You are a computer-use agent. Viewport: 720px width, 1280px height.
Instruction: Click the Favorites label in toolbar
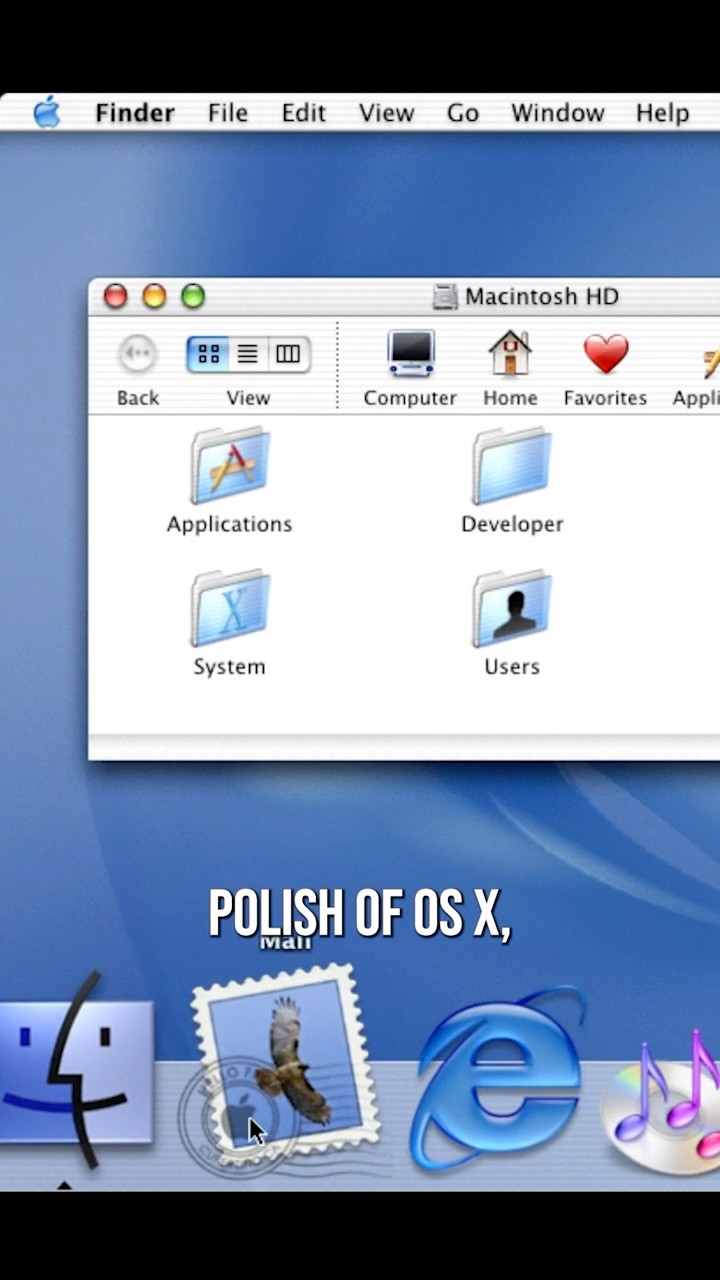[605, 398]
